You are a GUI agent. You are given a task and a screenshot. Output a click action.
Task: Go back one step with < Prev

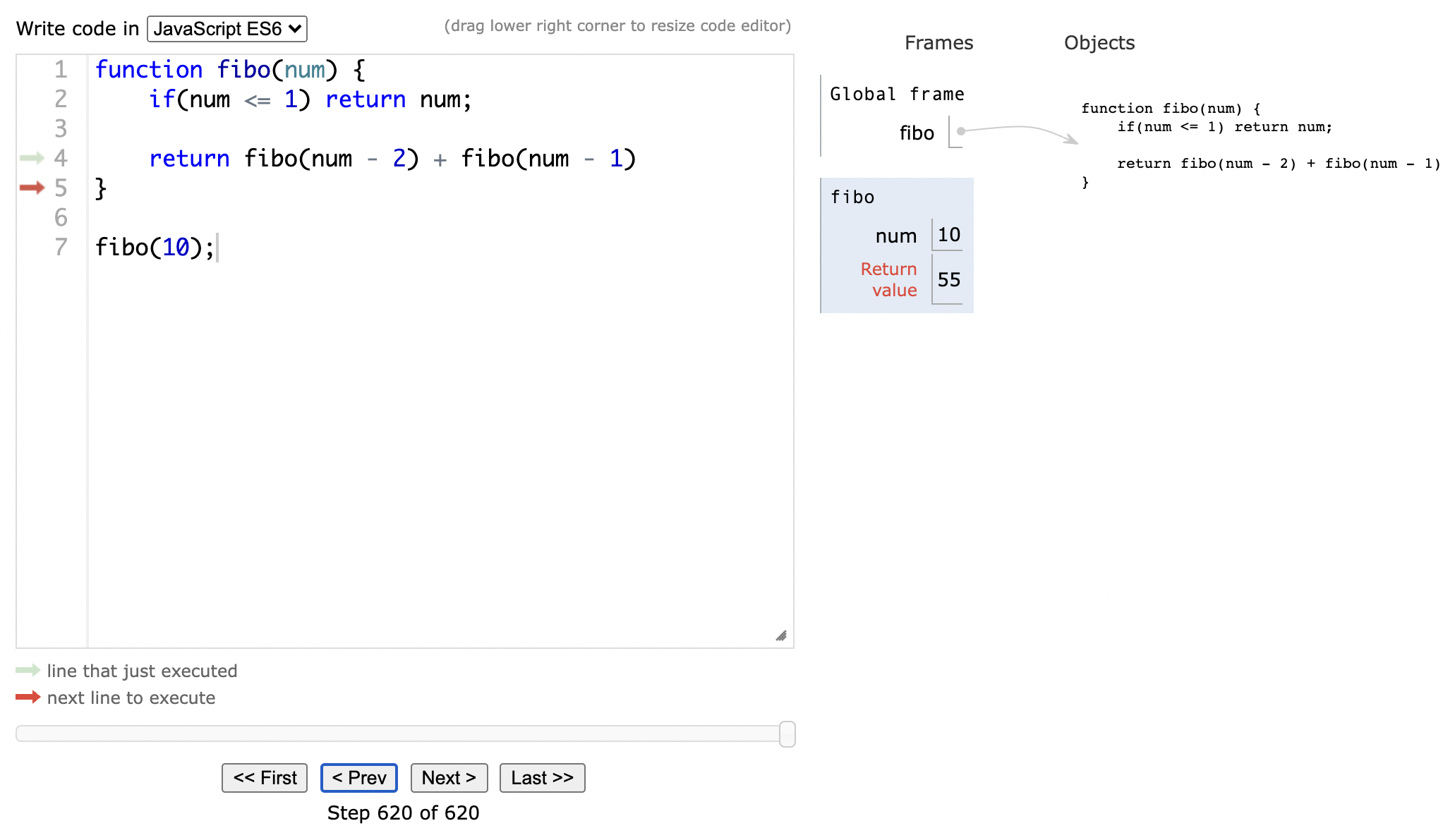pos(358,777)
